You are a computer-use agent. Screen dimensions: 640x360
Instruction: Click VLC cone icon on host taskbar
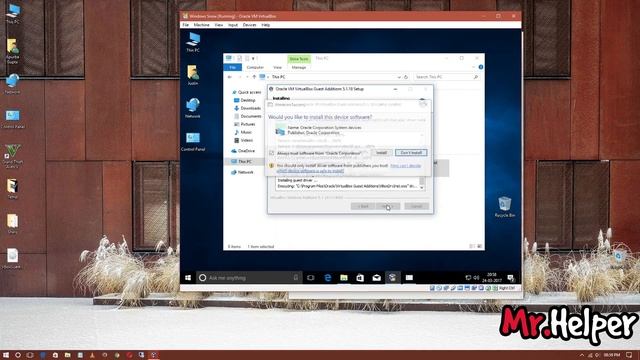[93, 355]
